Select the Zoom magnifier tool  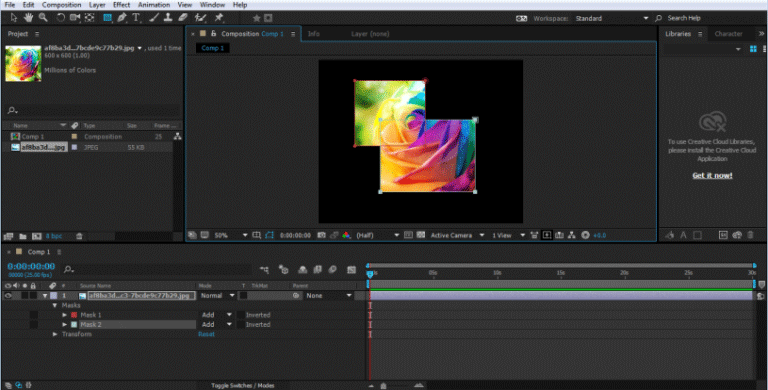click(x=43, y=18)
